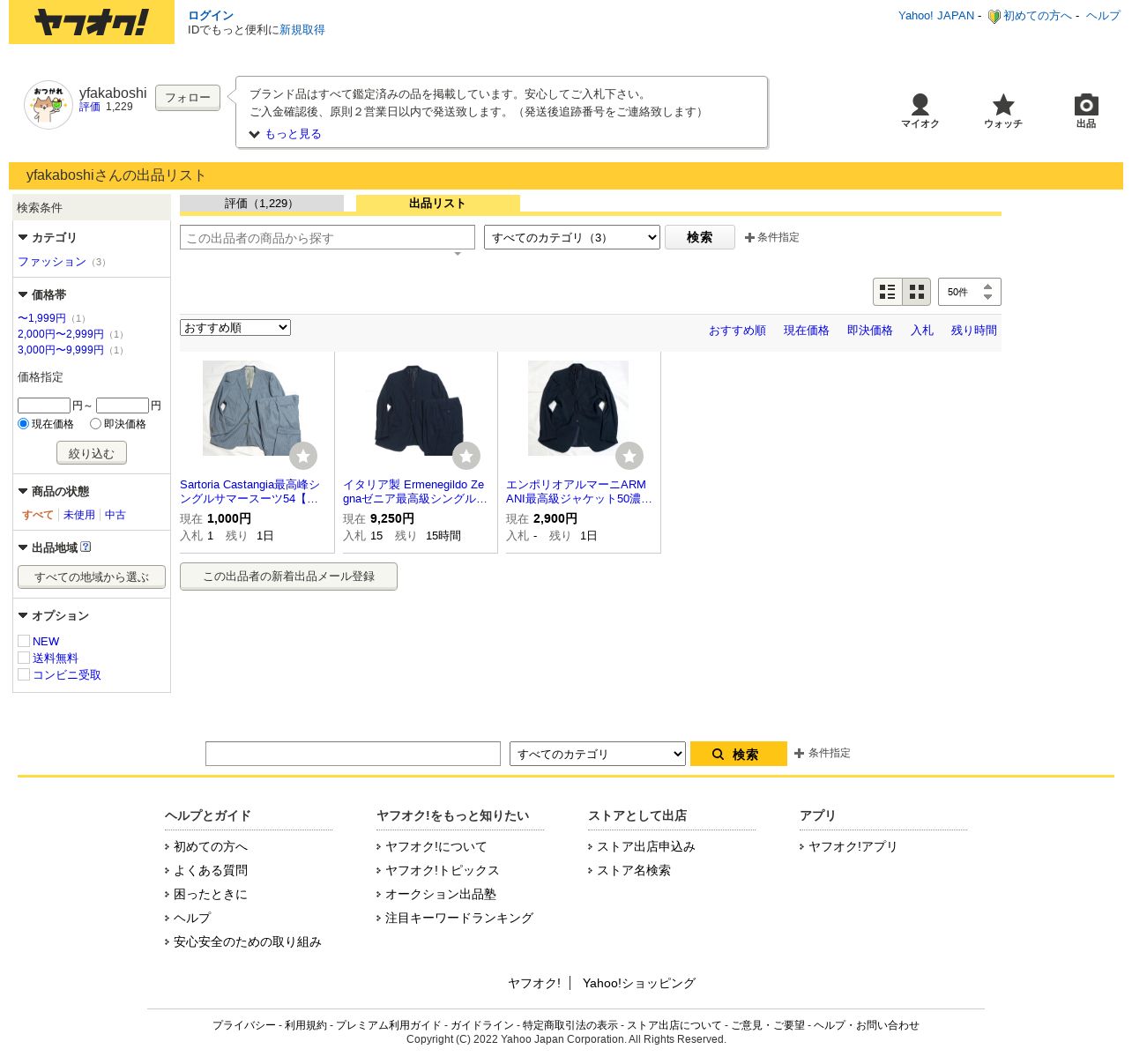Image resolution: width=1132 pixels, height=1064 pixels.
Task: Open よくある質問 footer link
Action: tap(211, 870)
